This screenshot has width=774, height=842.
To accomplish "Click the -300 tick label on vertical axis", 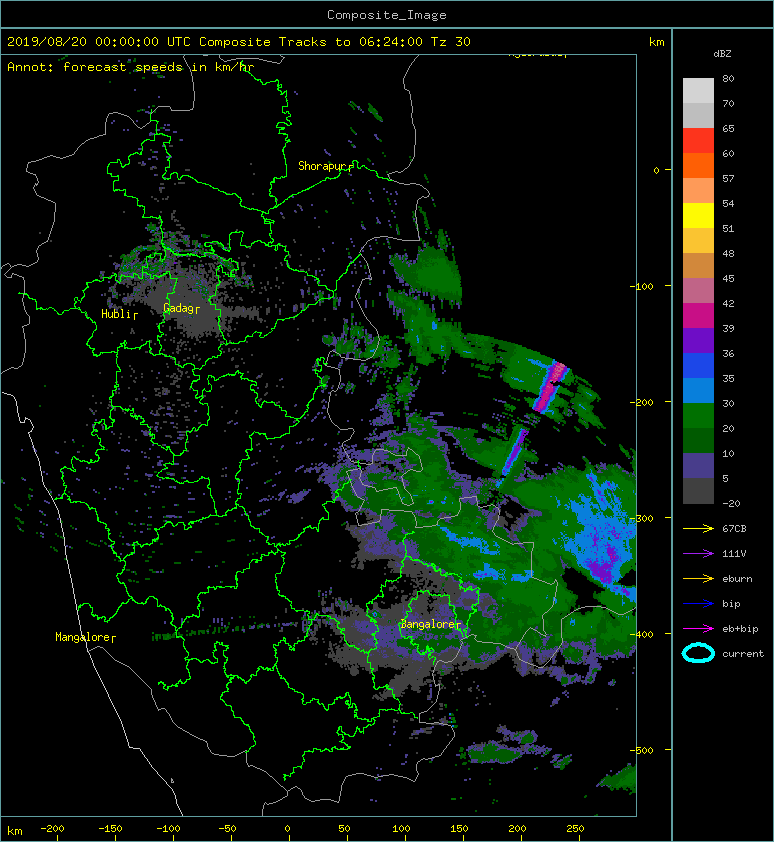I will coord(641,518).
